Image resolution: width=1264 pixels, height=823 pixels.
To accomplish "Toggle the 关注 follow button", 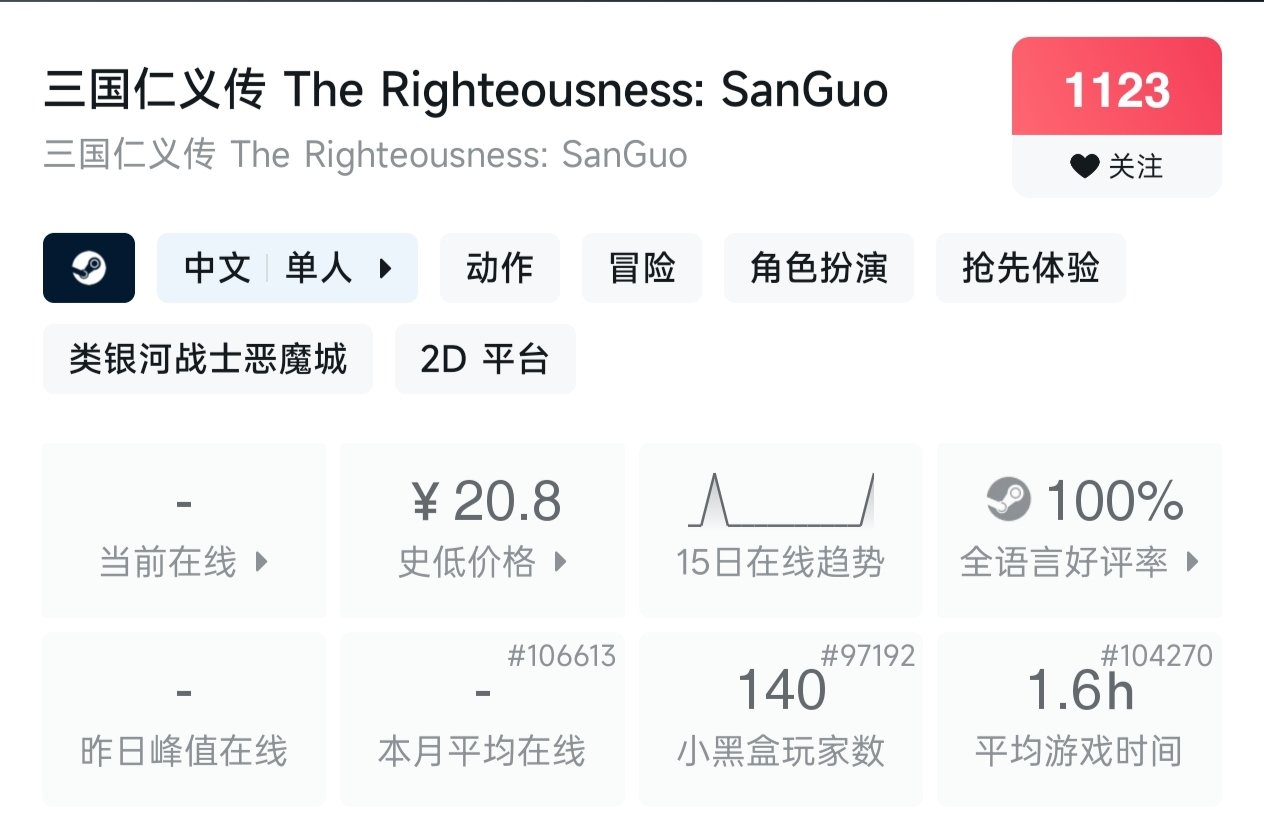I will tap(1116, 166).
